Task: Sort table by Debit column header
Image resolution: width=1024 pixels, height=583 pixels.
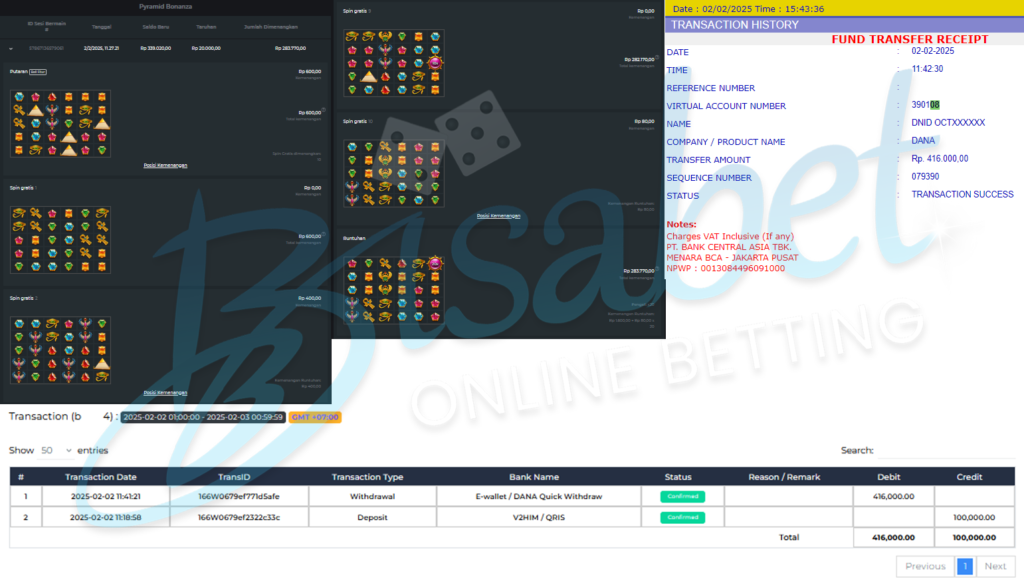Action: point(888,477)
